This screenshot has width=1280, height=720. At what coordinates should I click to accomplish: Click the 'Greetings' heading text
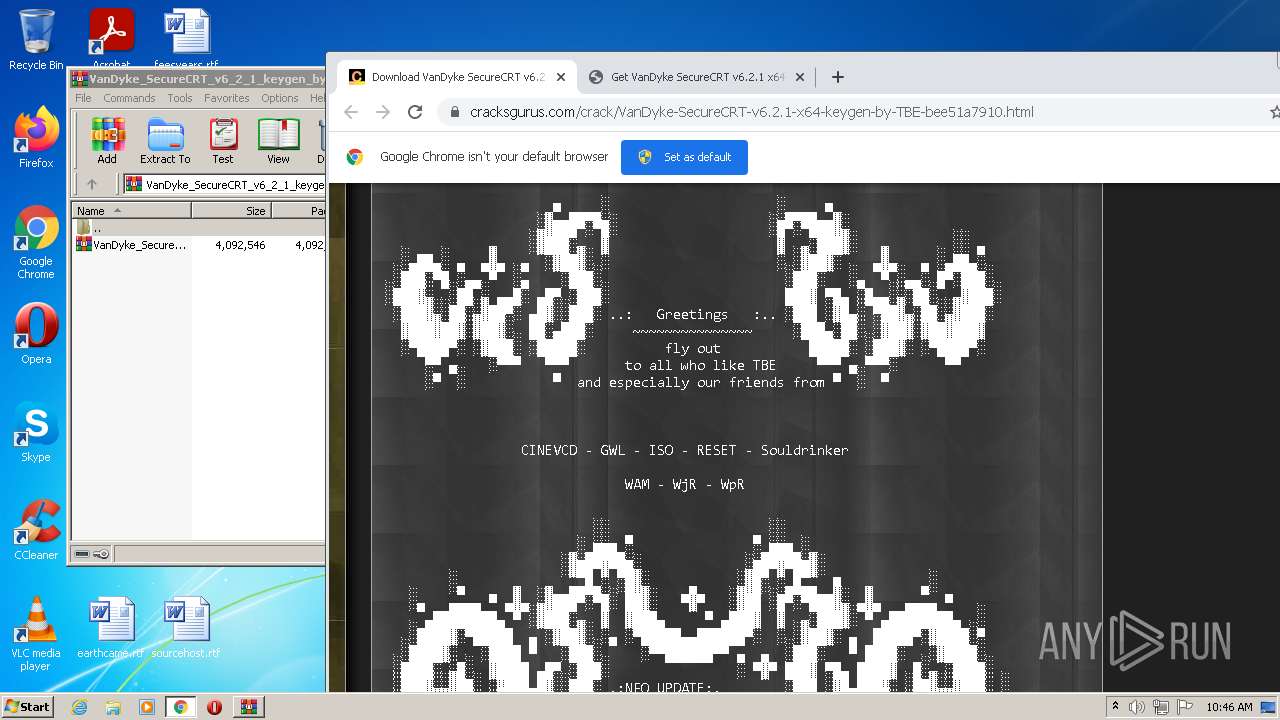[x=692, y=314]
